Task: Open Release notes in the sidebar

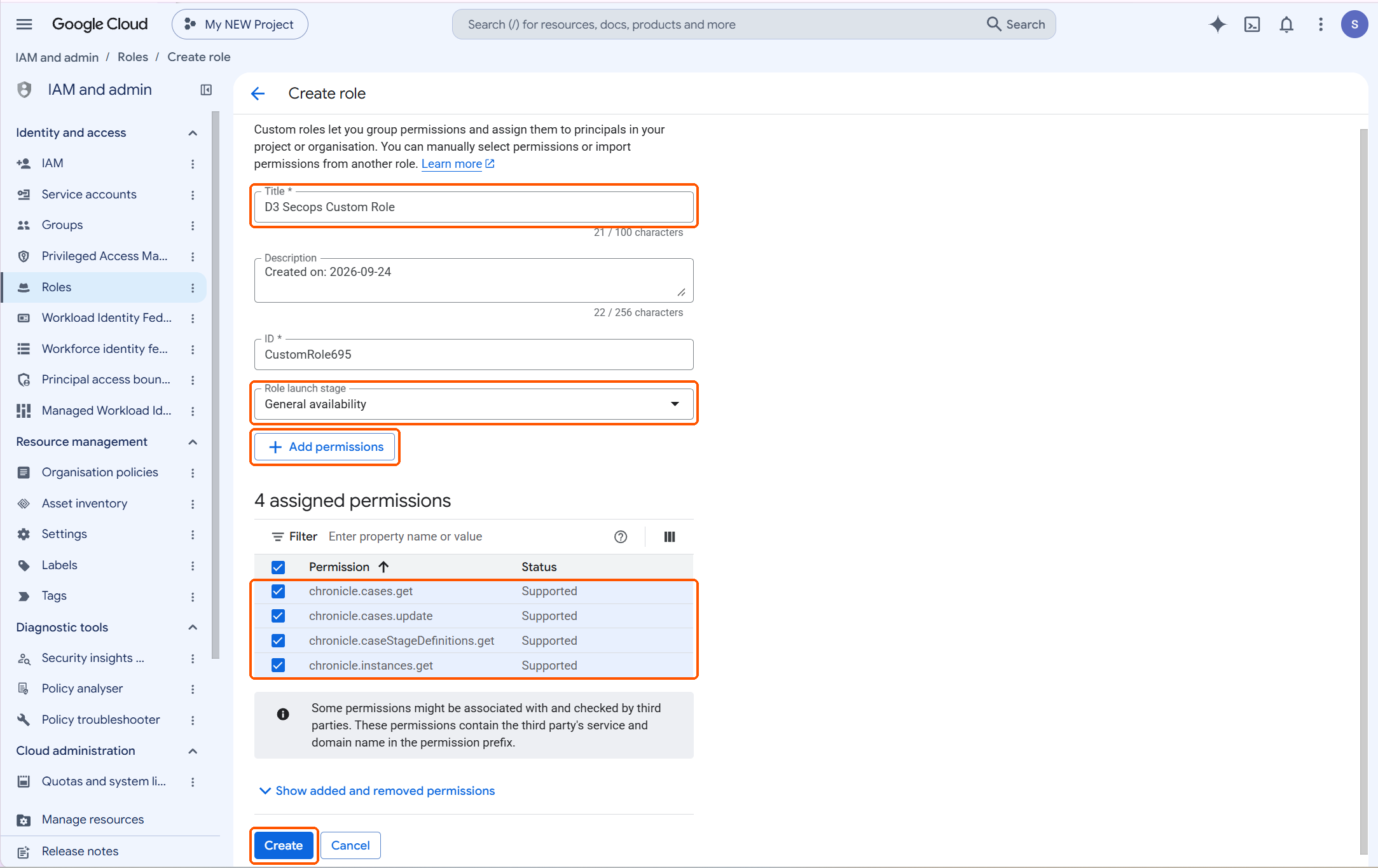Action: [x=80, y=851]
